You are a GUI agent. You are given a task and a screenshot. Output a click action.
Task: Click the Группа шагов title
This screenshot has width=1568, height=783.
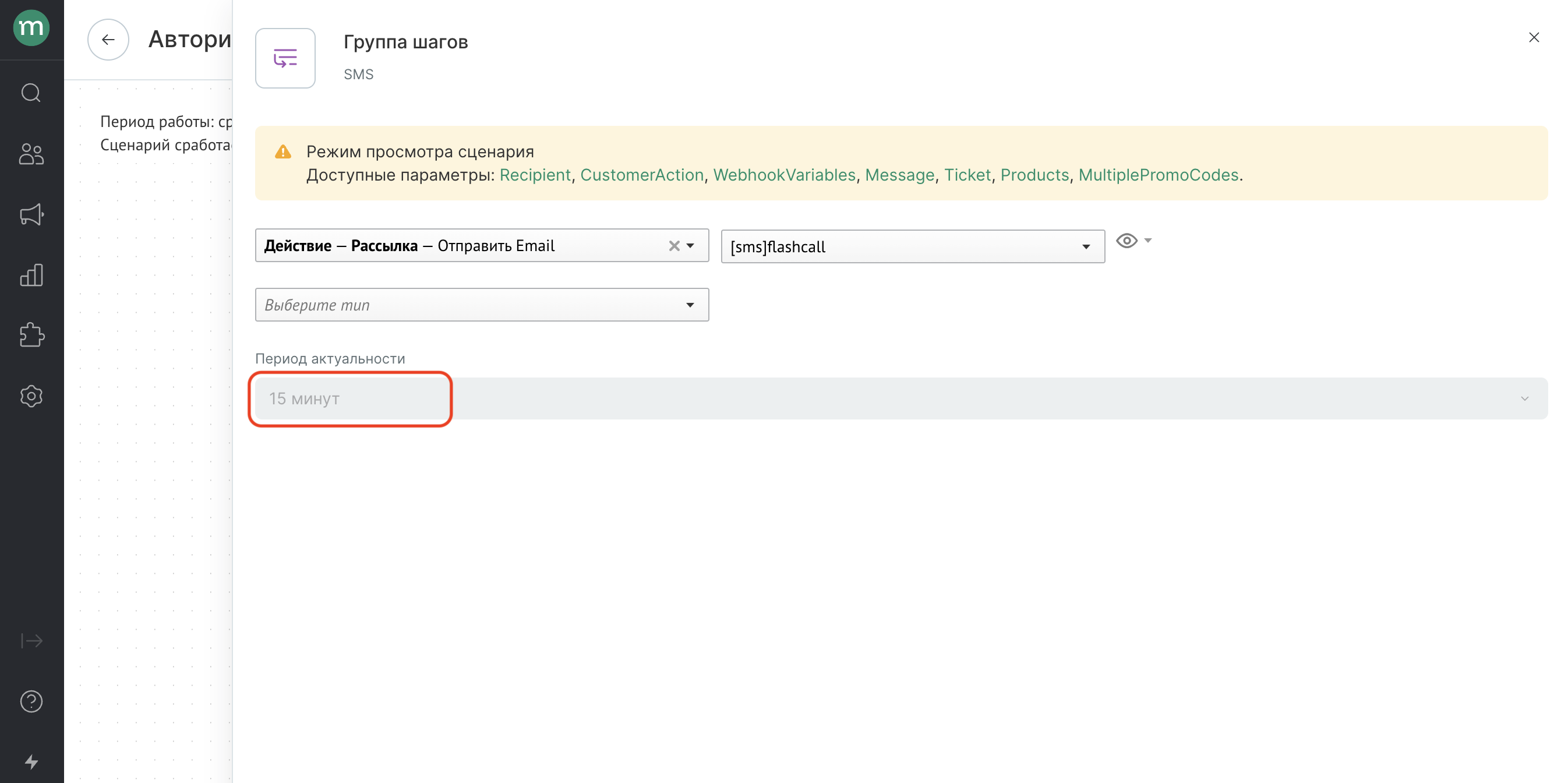[405, 42]
